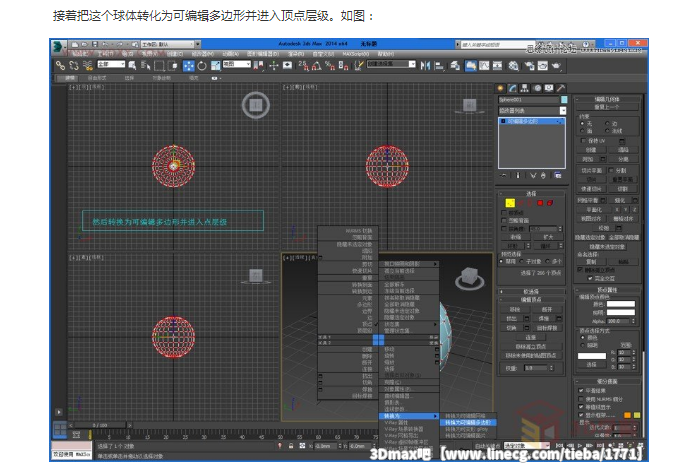Select the Select and Scale tool
Viewport: 682px width, 473px height.
pyautogui.click(x=216, y=66)
